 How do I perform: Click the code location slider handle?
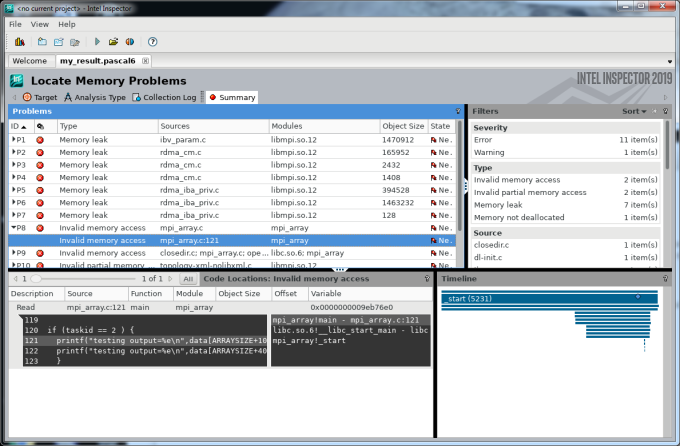pyautogui.click(x=36, y=279)
